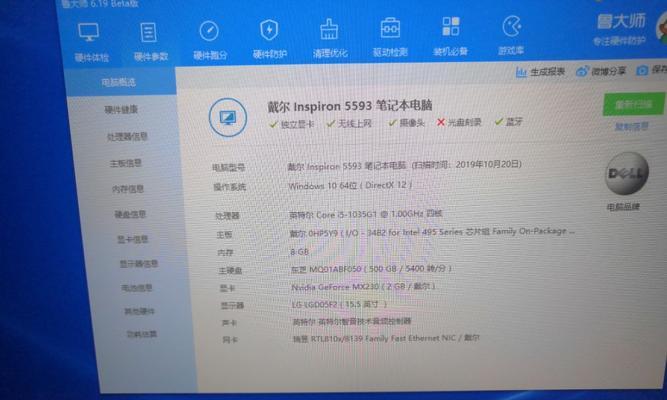Click the 保存截屏 camera icon
Viewport: 667px width, 400px height.
point(642,70)
